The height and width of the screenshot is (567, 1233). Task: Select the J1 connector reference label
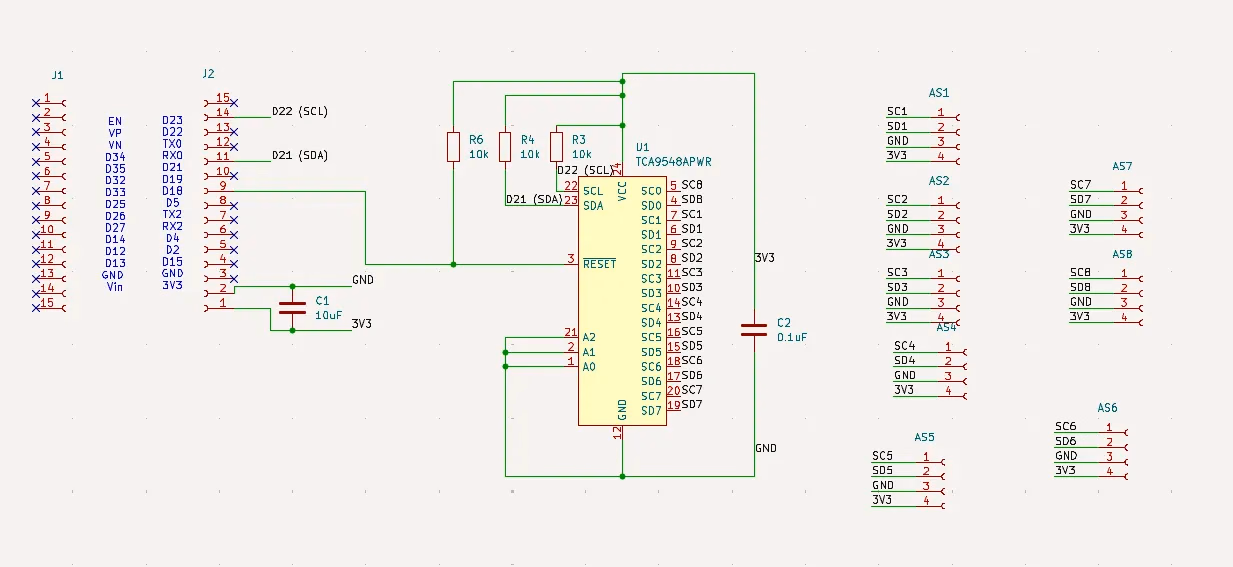(57, 75)
